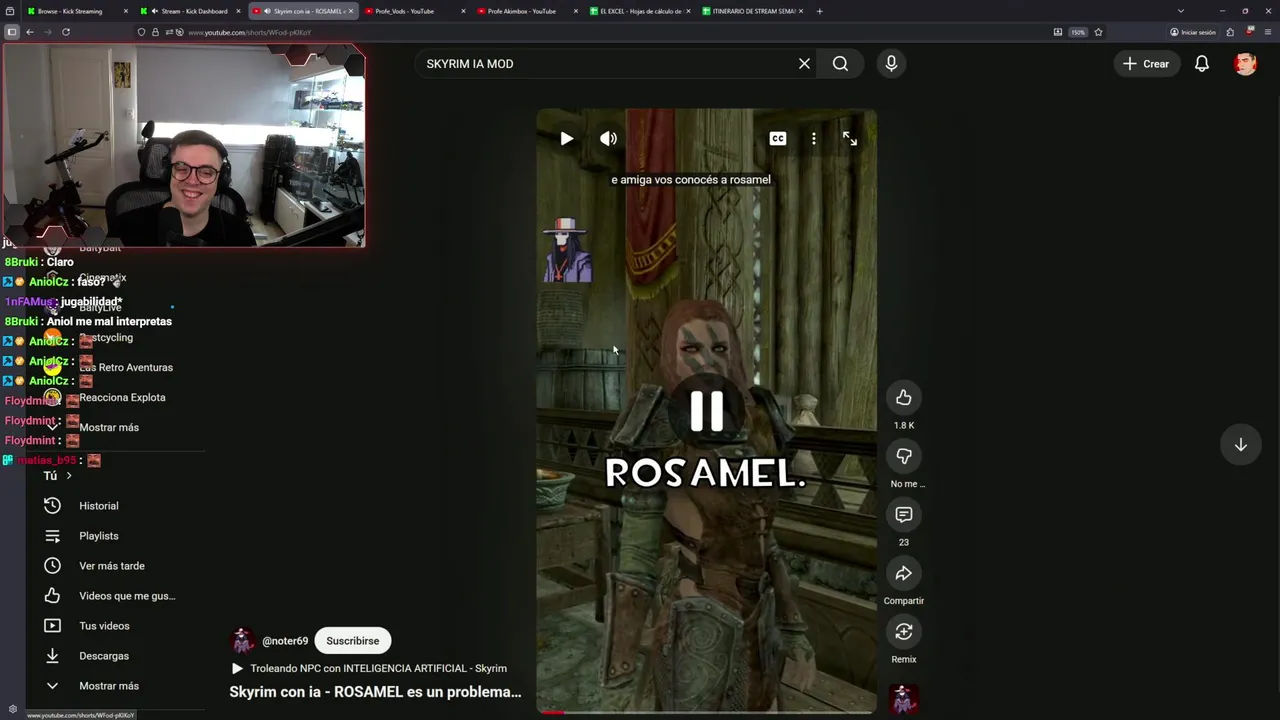The width and height of the screenshot is (1280, 720).
Task: Open the comments showing 23
Action: pyautogui.click(x=904, y=515)
